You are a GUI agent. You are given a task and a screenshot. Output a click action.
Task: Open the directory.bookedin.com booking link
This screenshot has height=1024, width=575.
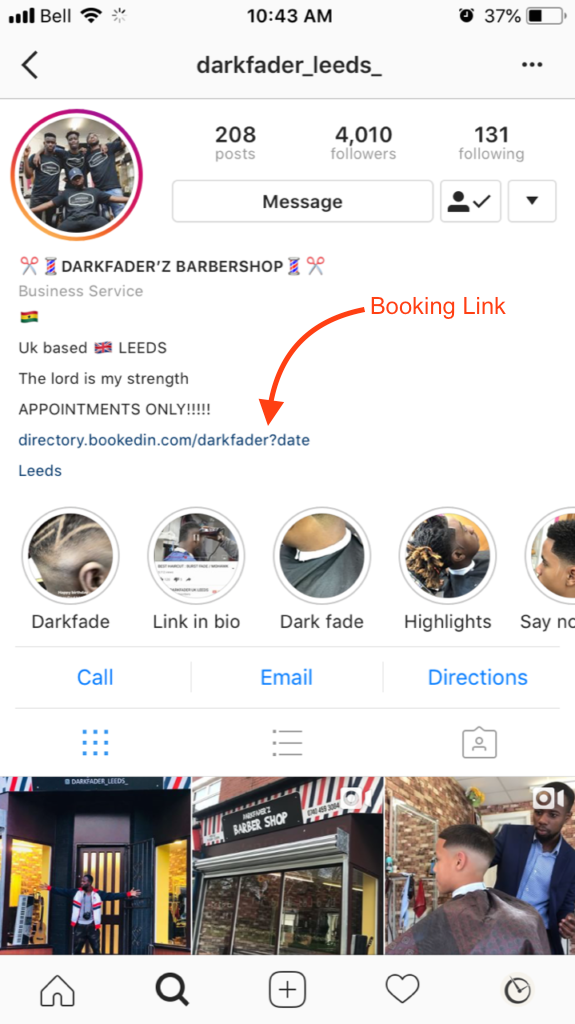pyautogui.click(x=164, y=440)
